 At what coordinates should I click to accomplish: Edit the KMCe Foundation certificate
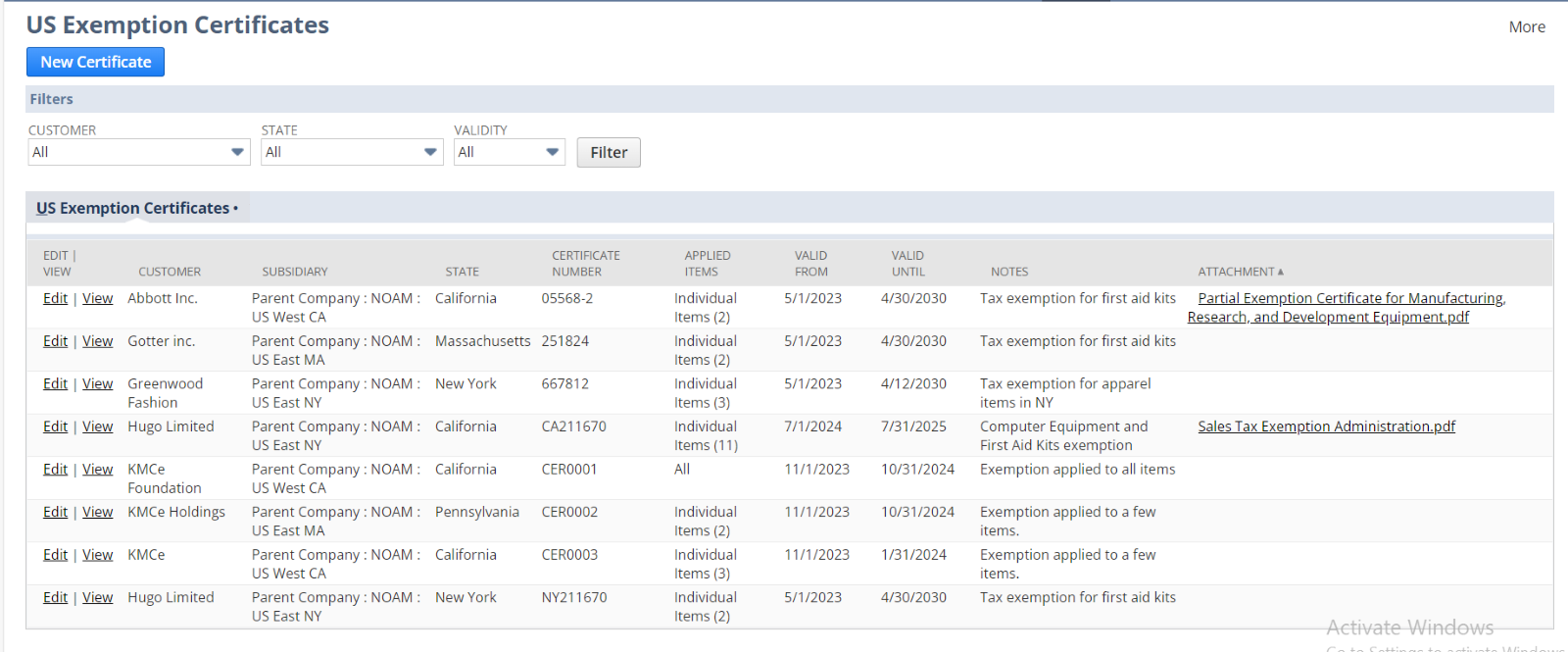pyautogui.click(x=55, y=469)
